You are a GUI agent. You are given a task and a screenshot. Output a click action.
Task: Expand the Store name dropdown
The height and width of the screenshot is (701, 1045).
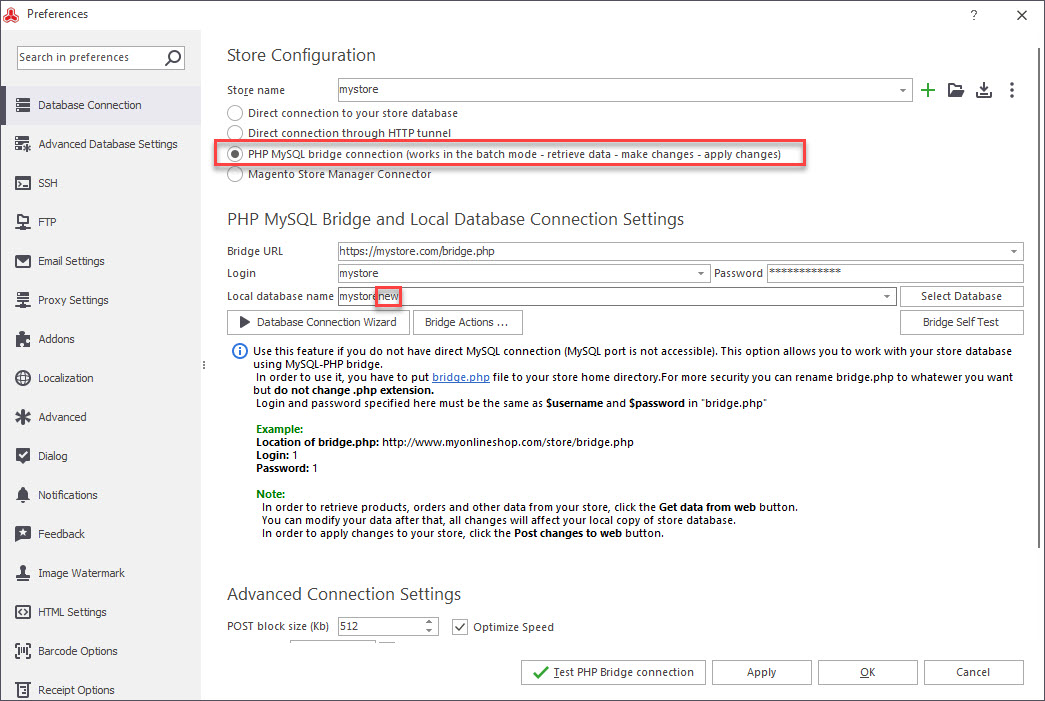[x=902, y=90]
